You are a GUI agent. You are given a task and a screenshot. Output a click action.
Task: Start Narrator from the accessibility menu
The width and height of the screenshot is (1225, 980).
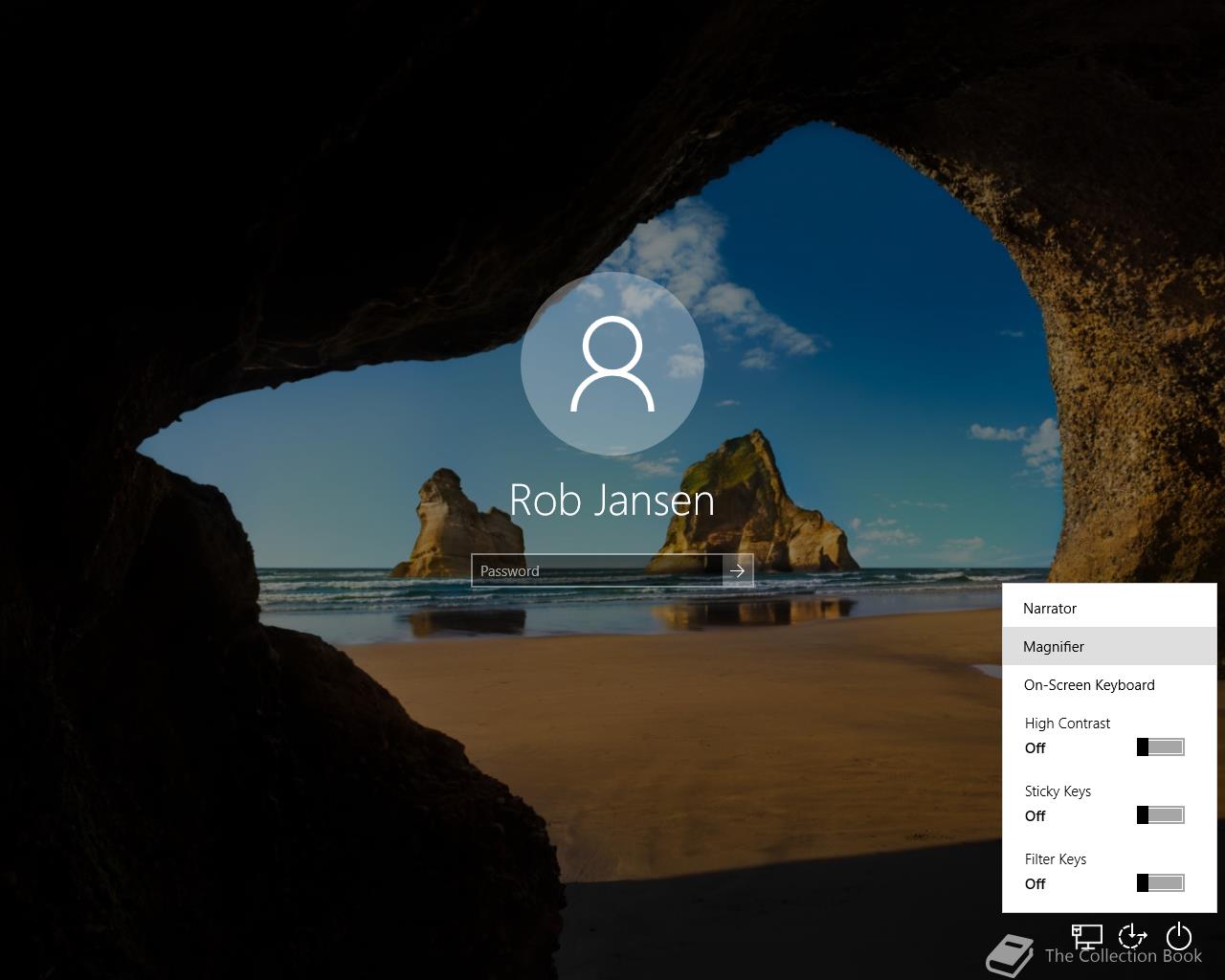1050,609
